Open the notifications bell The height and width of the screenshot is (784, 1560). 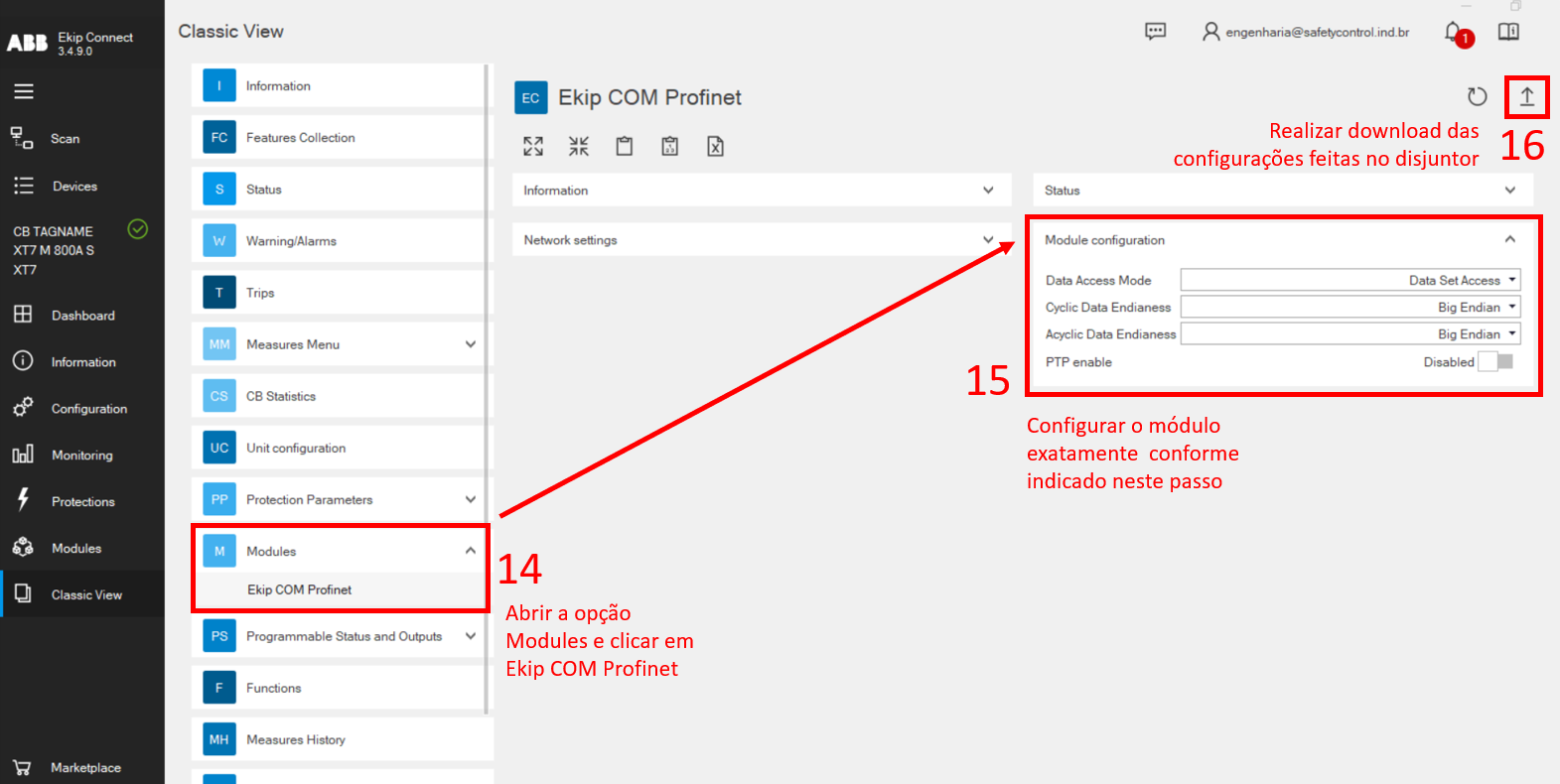[1454, 33]
